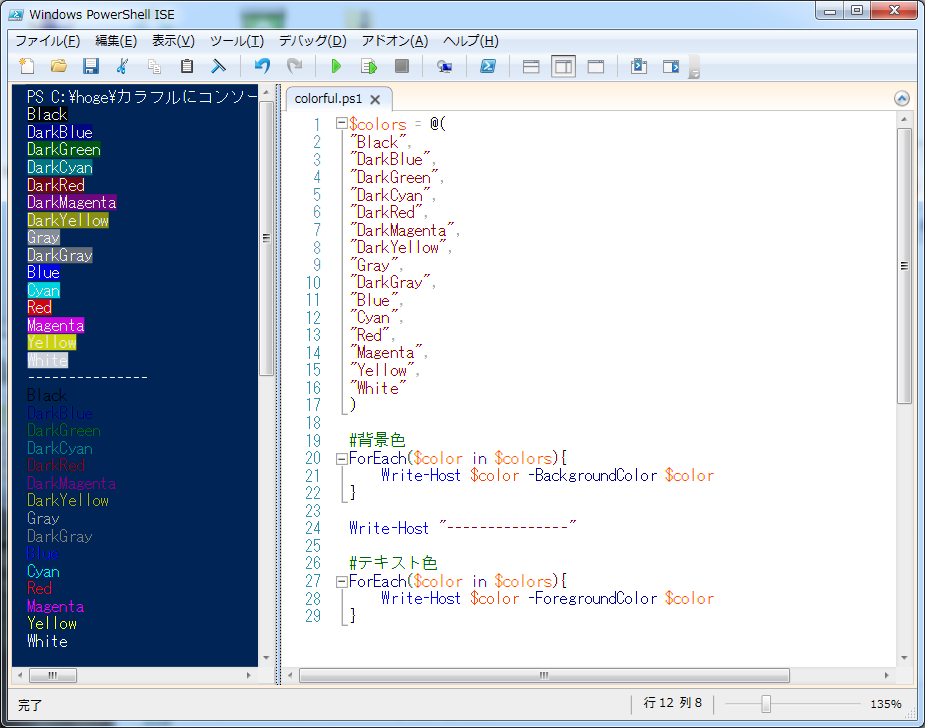Toggle Show Script Pane Right layout
Viewport: 925px width, 728px height.
(563, 66)
